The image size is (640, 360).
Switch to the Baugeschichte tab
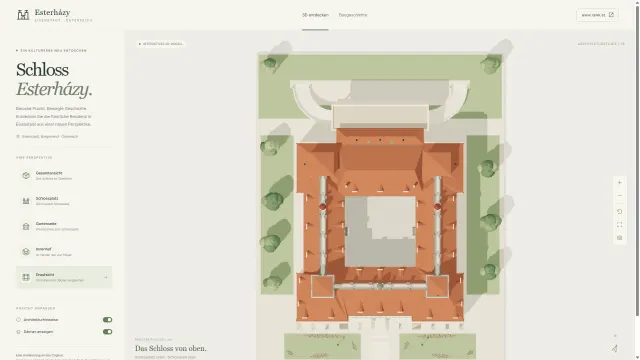click(x=353, y=15)
